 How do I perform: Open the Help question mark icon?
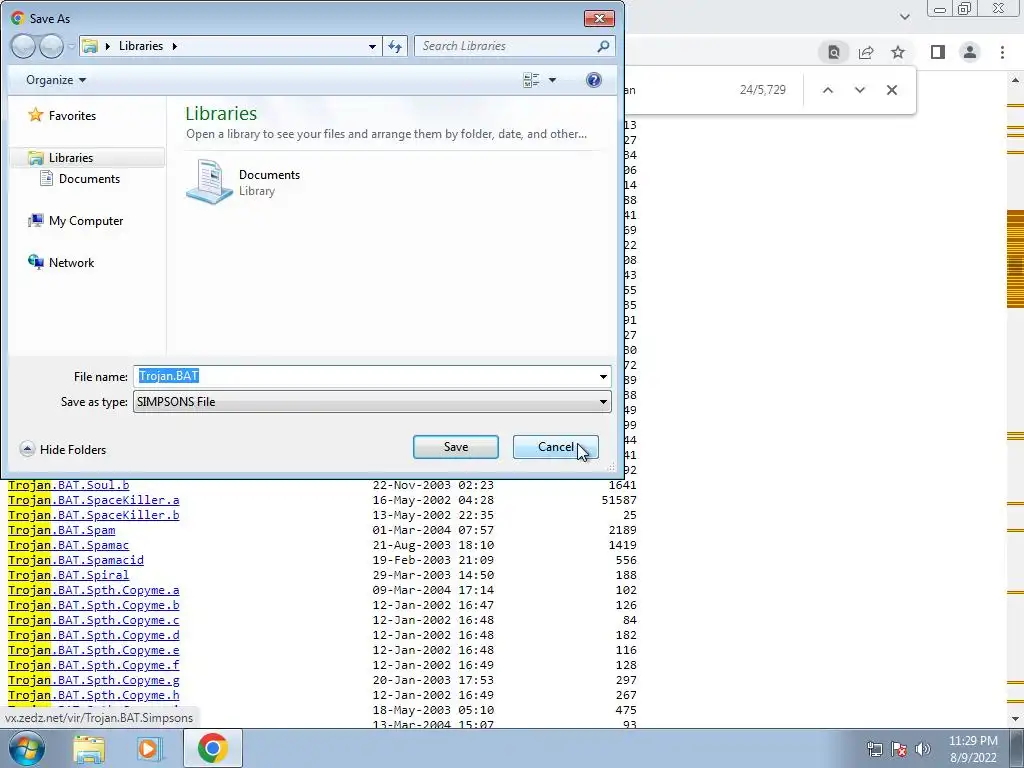594,80
